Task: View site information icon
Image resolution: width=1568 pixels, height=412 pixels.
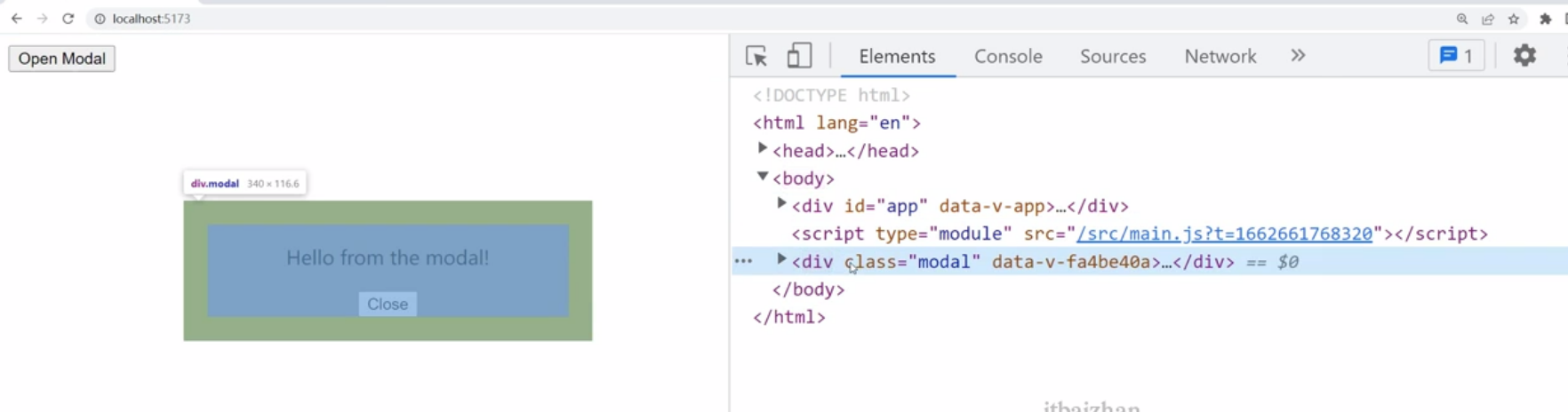Action: [x=100, y=19]
